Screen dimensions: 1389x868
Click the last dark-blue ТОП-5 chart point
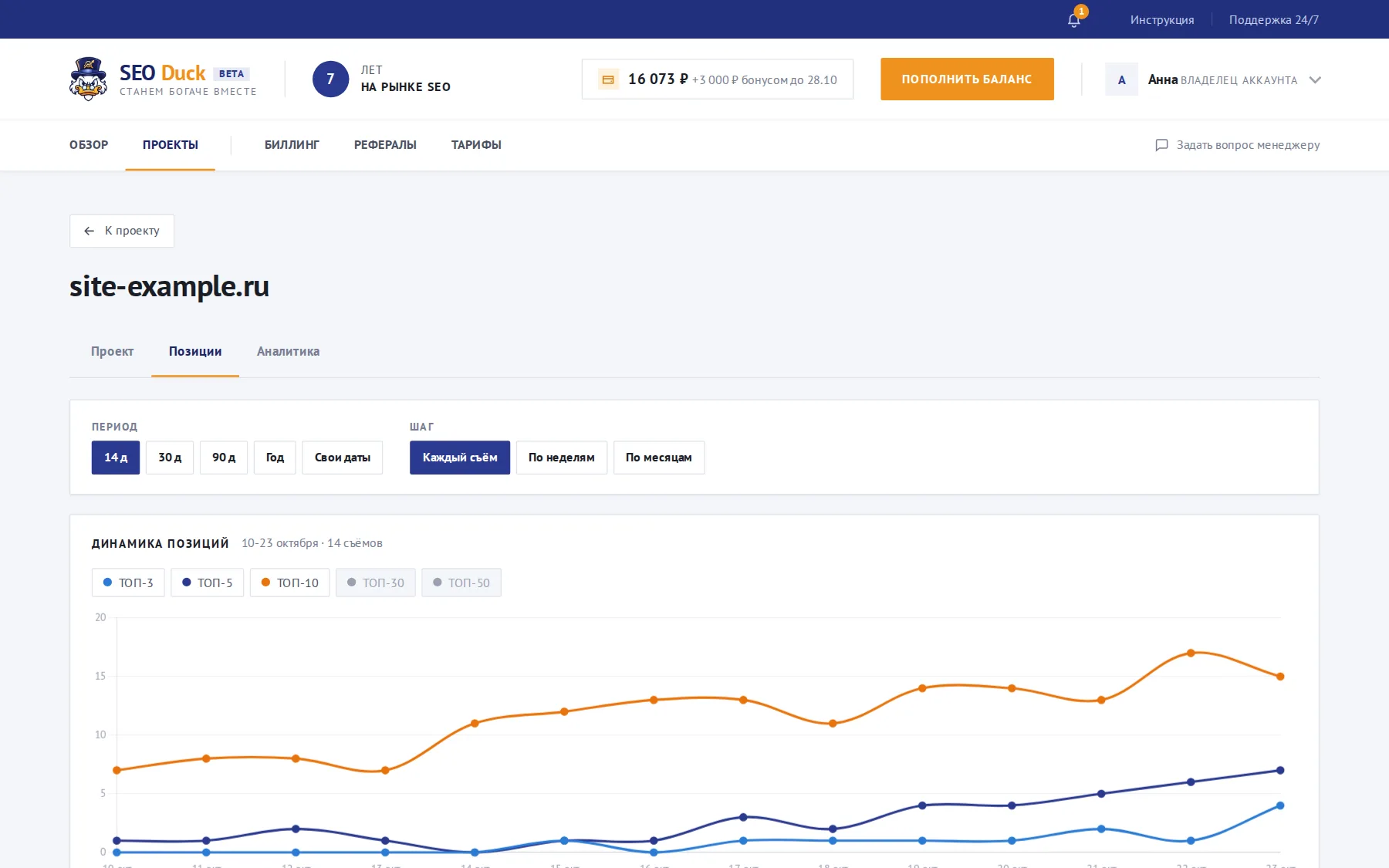[x=1280, y=770]
